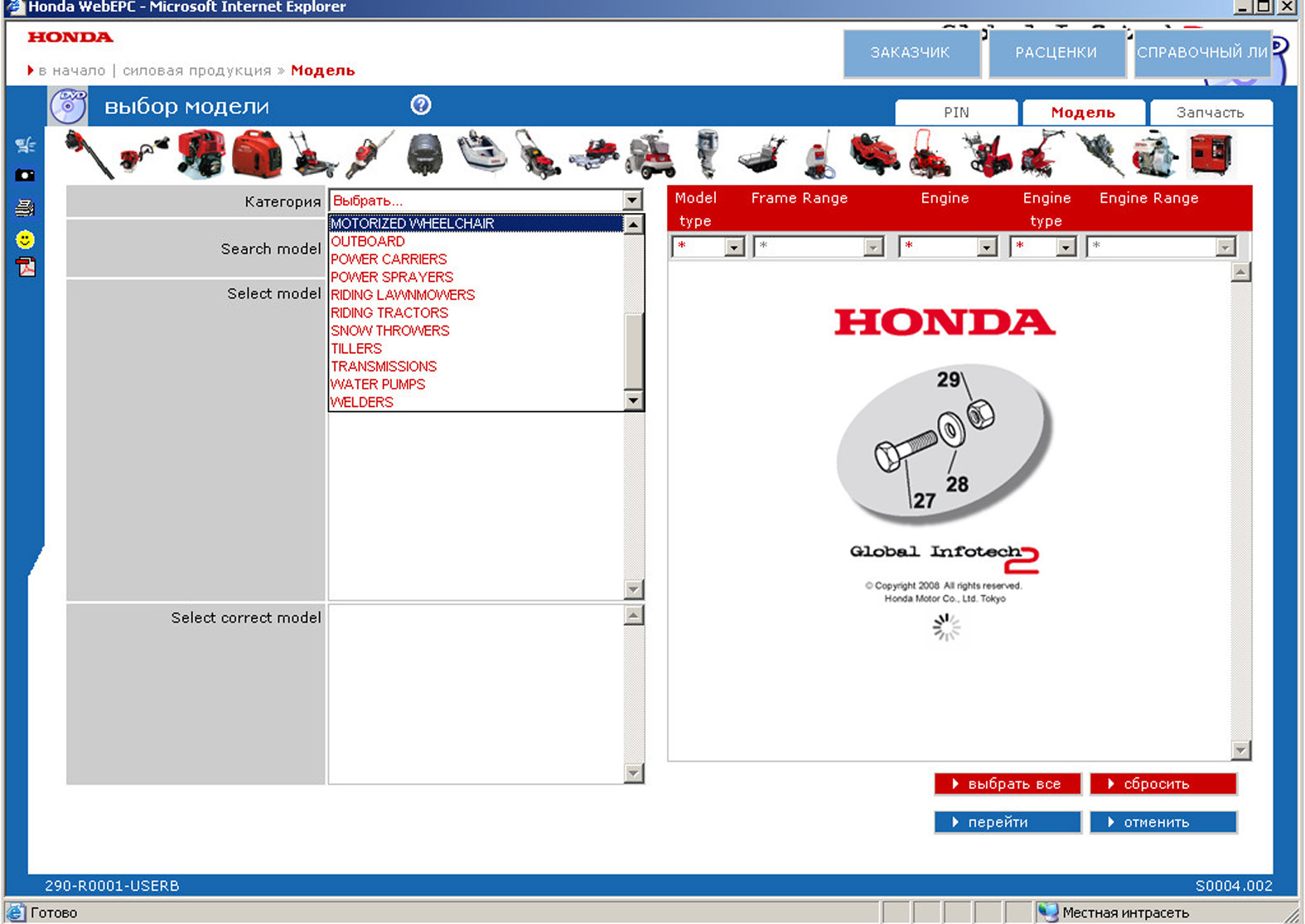Open the Engine filter dropdown
This screenshot has width=1305, height=924.
(x=986, y=247)
